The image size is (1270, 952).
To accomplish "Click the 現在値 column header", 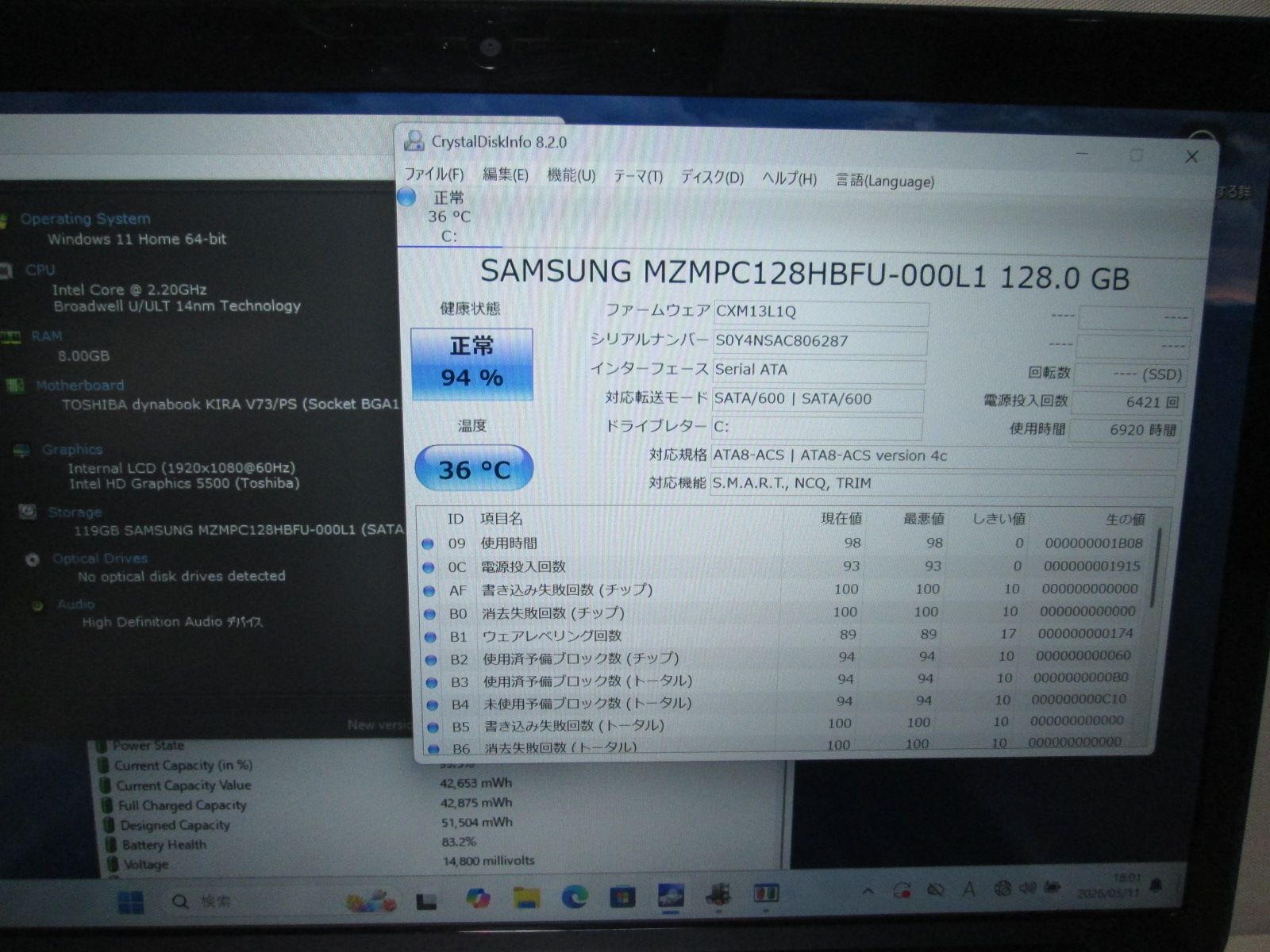I will click(841, 519).
